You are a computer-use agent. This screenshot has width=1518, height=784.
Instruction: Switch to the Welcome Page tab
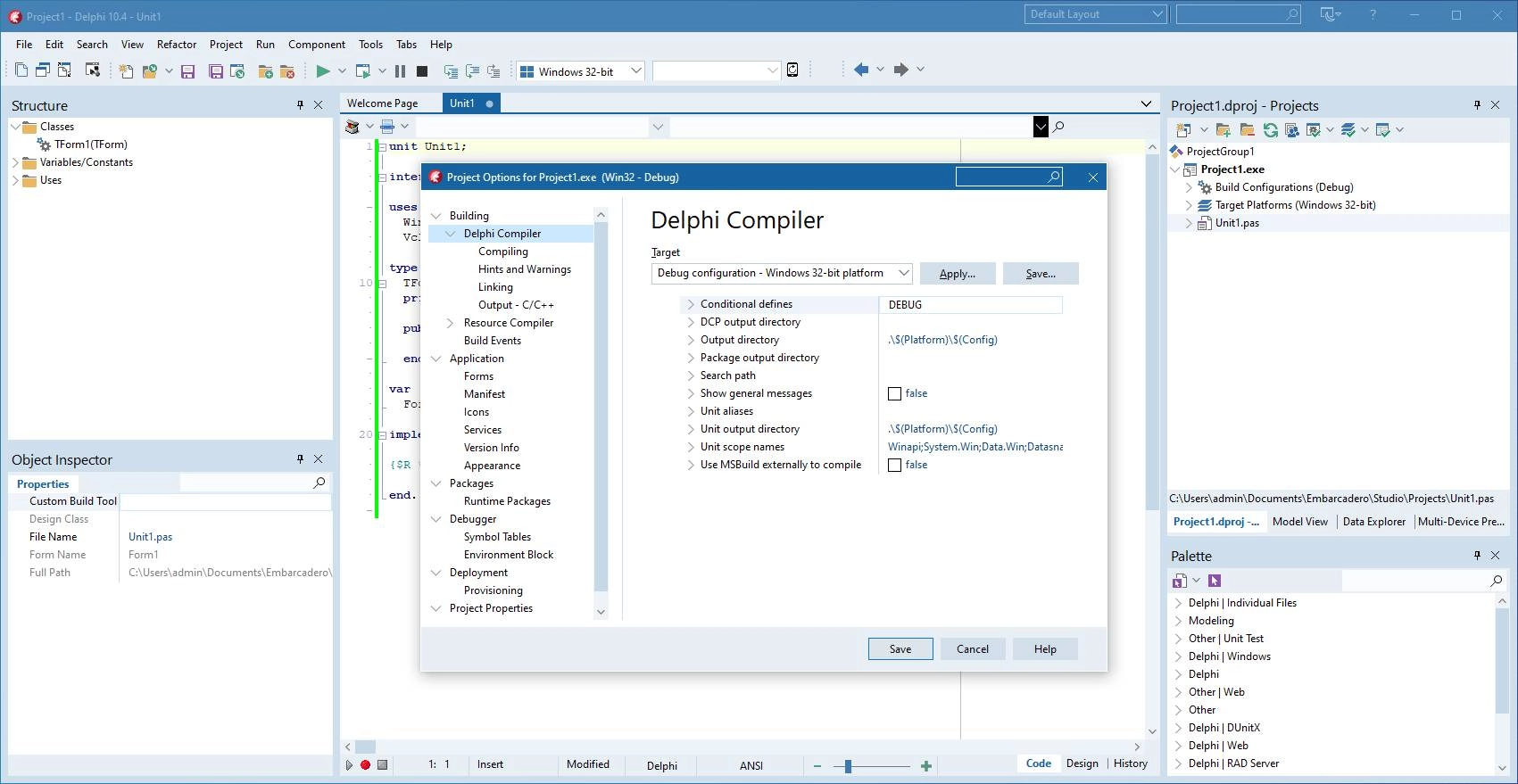click(382, 103)
